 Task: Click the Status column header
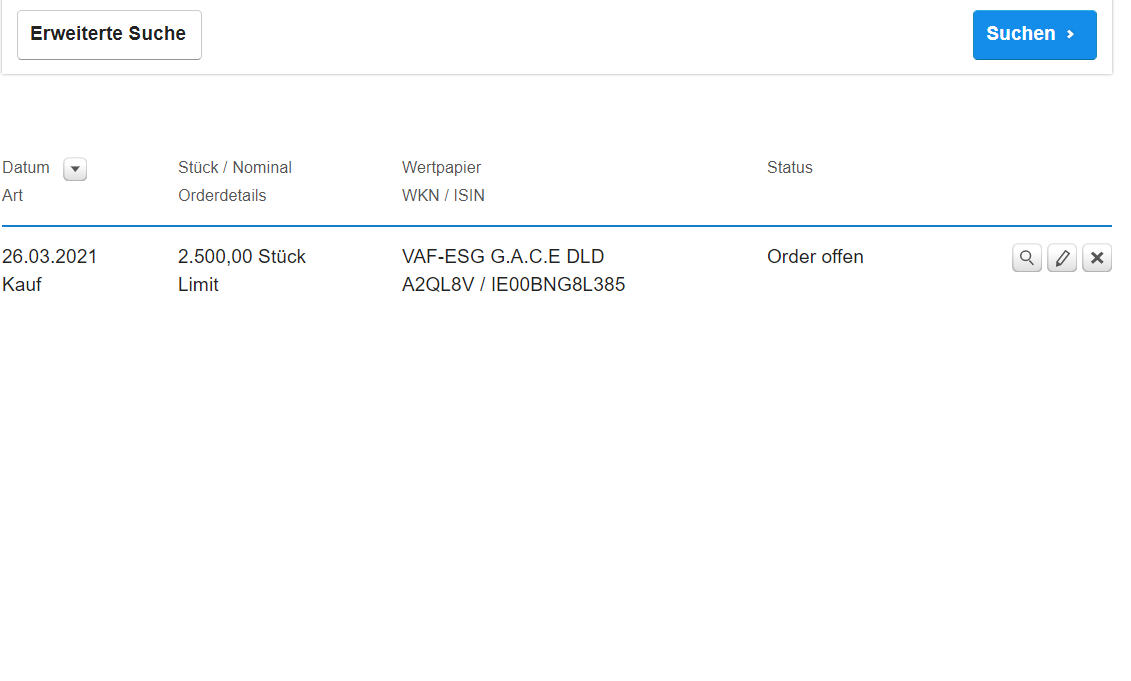pyautogui.click(x=790, y=168)
